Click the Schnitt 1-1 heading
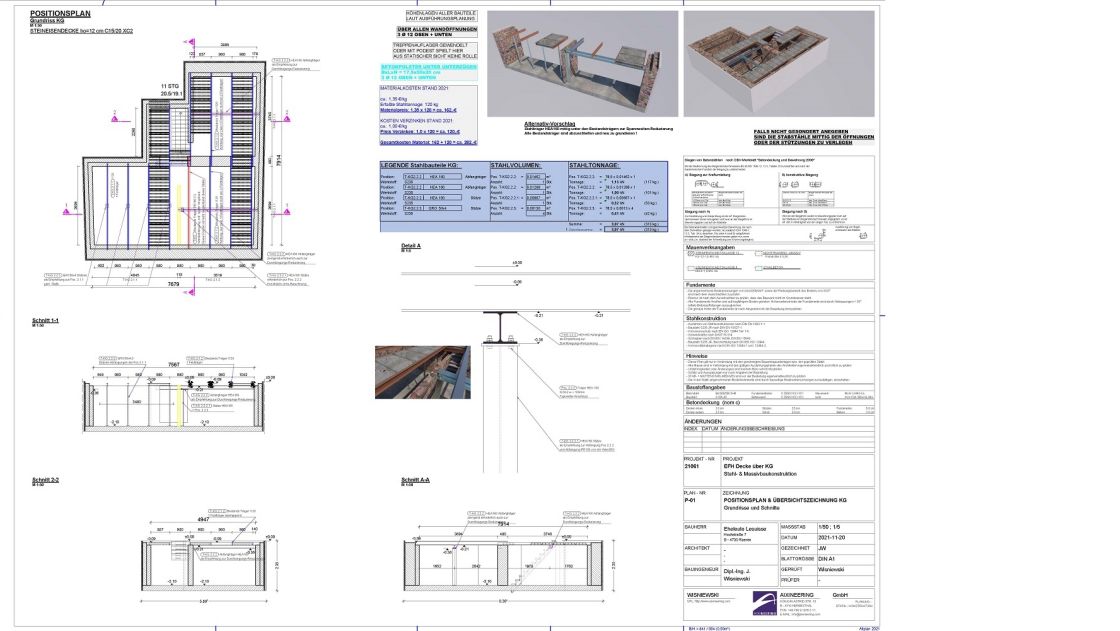This screenshot has height=631, width=1120. tap(45, 320)
